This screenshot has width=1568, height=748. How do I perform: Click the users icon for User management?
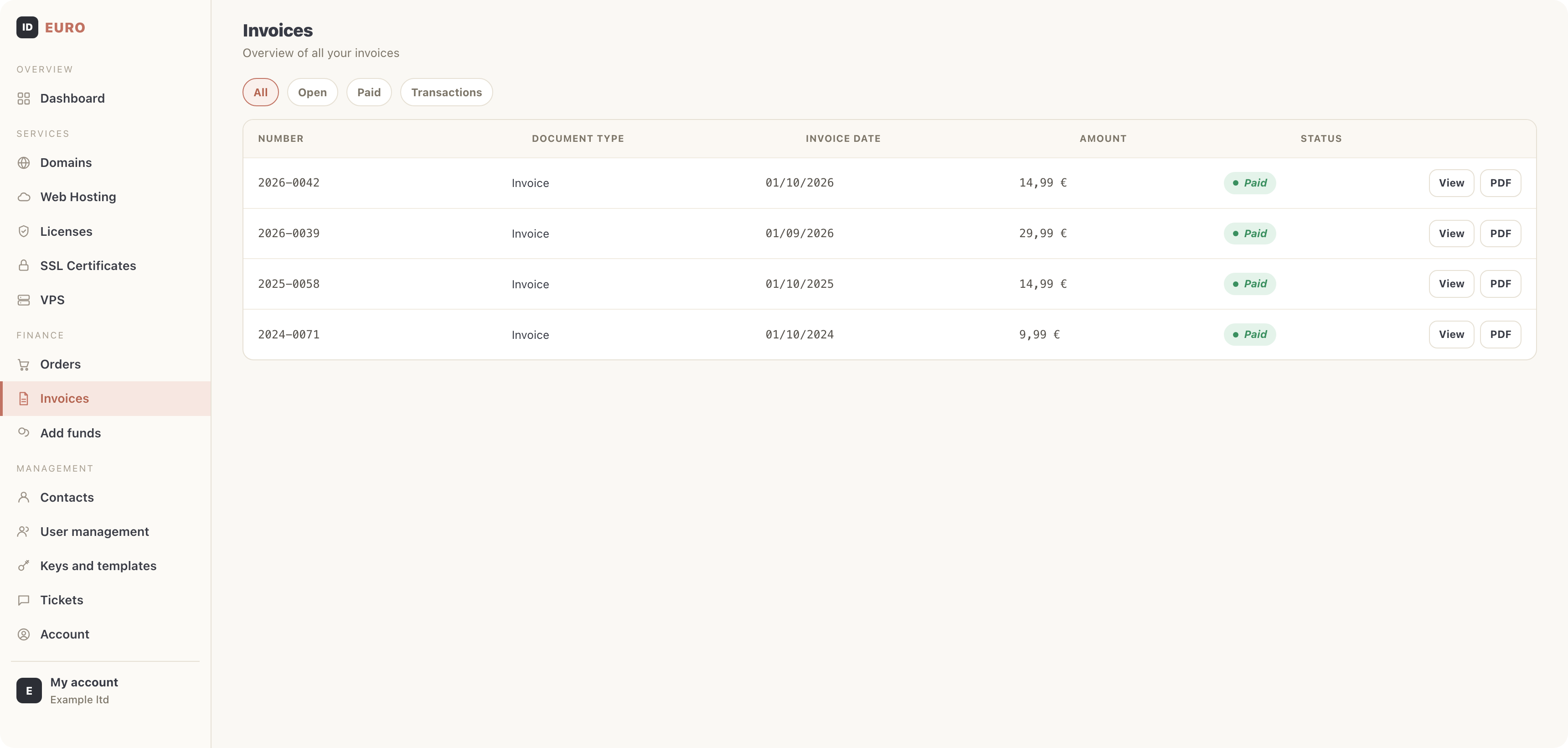click(24, 531)
